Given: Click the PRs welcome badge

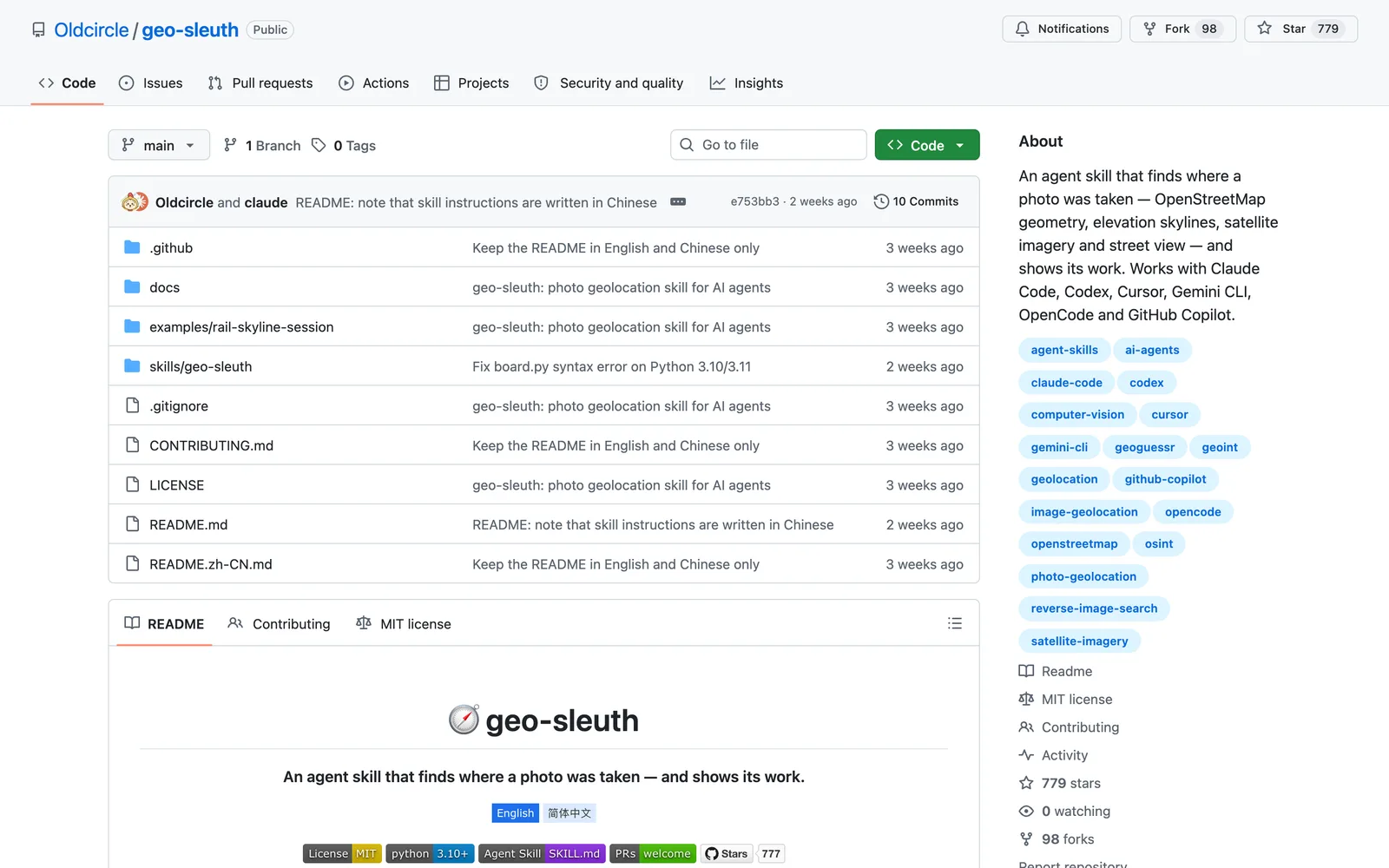Looking at the screenshot, I should [653, 853].
